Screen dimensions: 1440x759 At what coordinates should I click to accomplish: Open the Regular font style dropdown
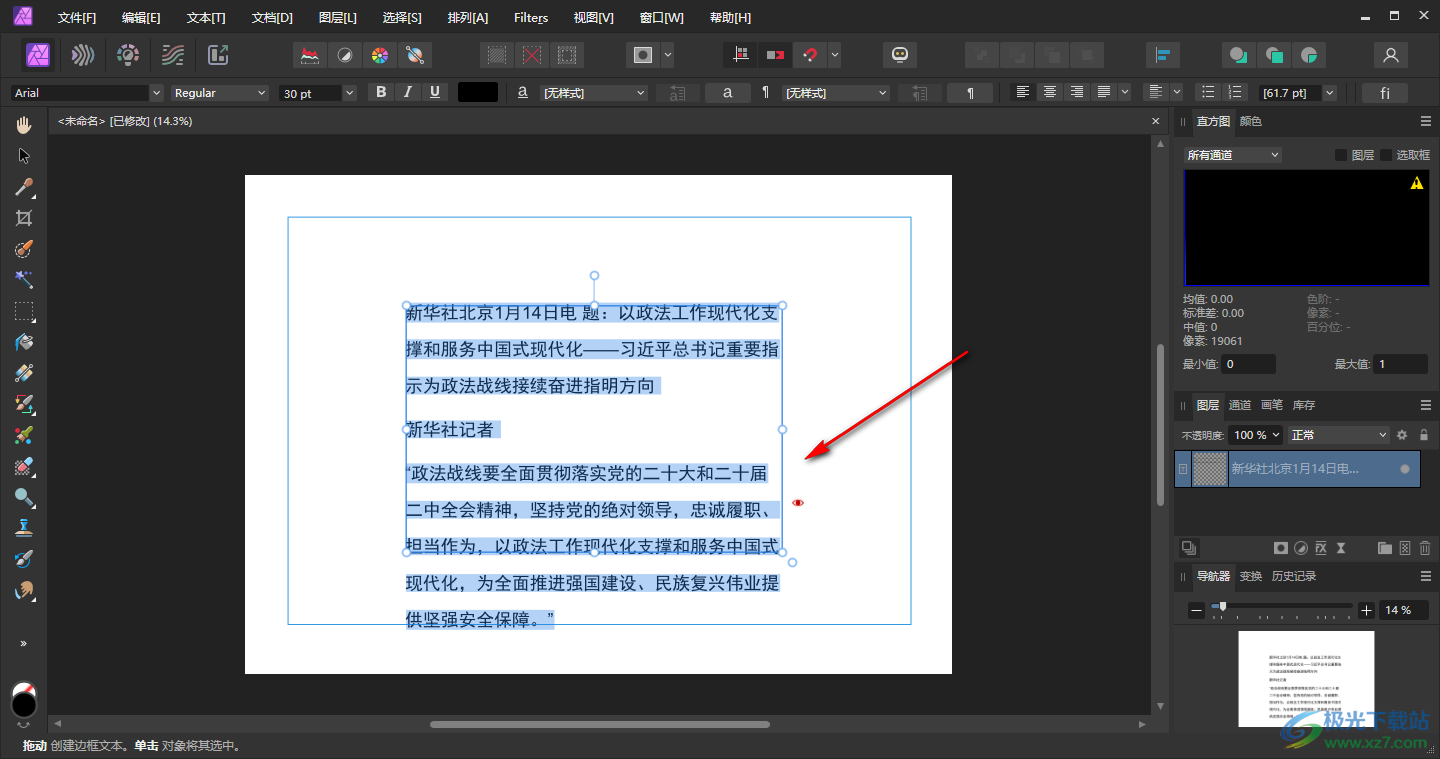pyautogui.click(x=220, y=93)
